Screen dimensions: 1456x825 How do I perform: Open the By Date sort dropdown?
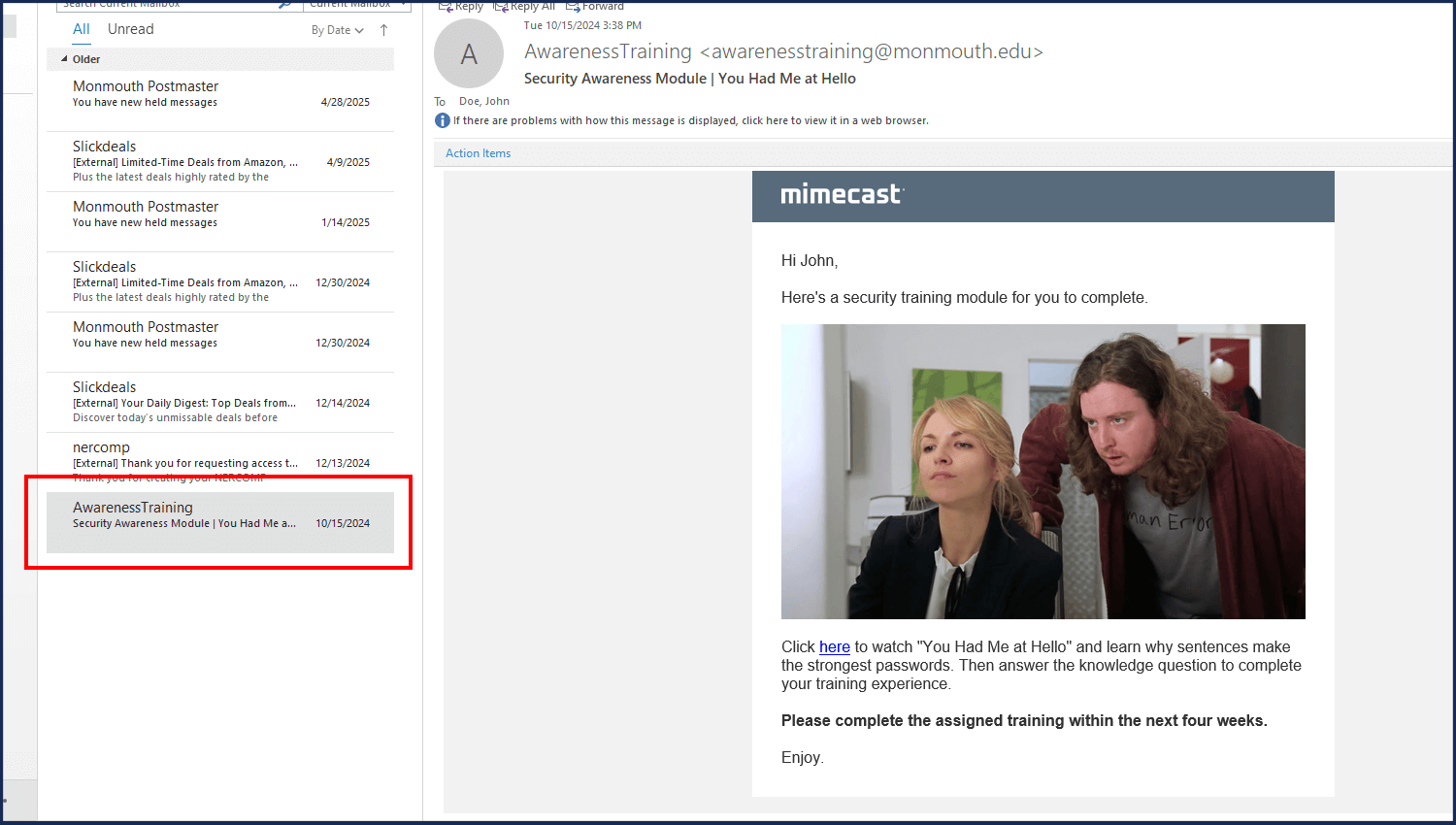[337, 30]
